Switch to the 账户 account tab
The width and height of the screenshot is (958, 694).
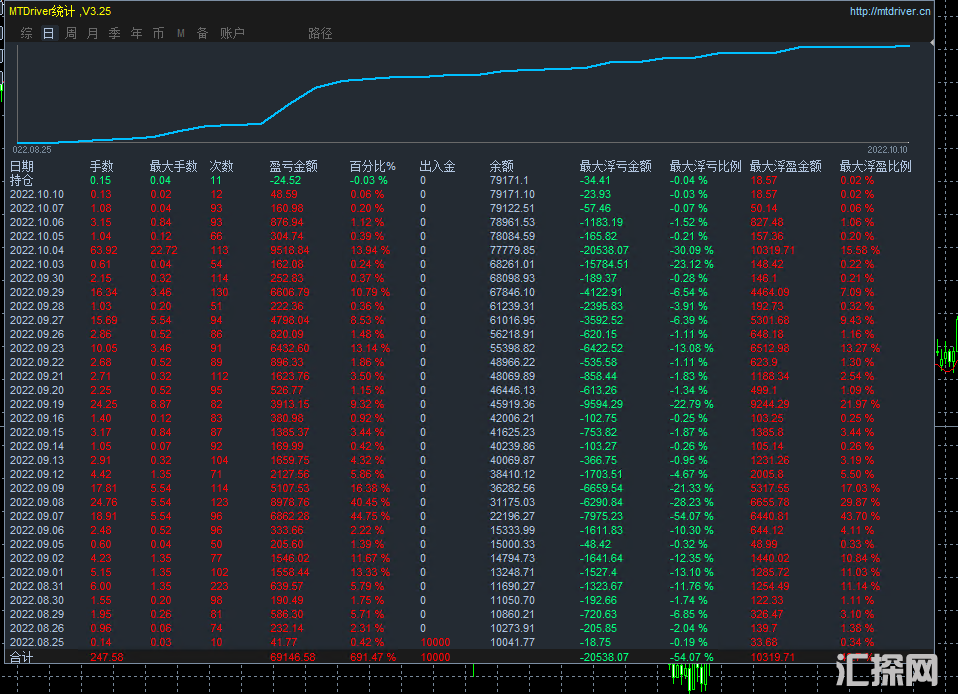click(x=232, y=33)
